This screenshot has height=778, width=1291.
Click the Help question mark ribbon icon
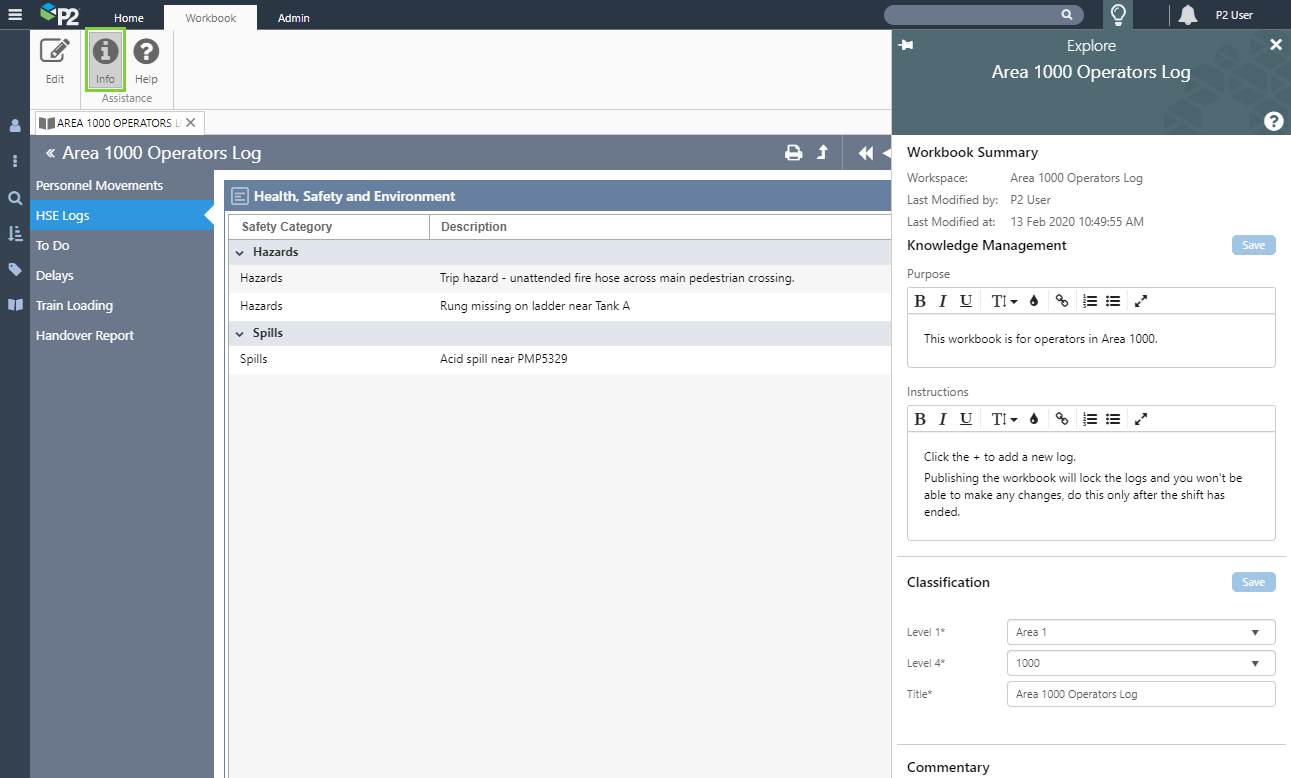click(146, 52)
